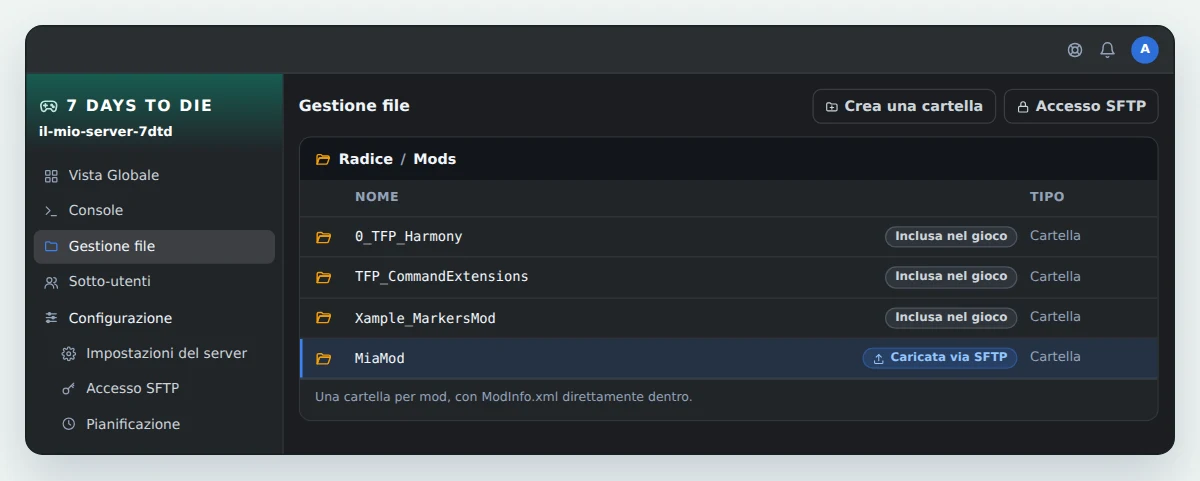Click the TIPO column header
This screenshot has width=1200, height=481.
(1047, 197)
